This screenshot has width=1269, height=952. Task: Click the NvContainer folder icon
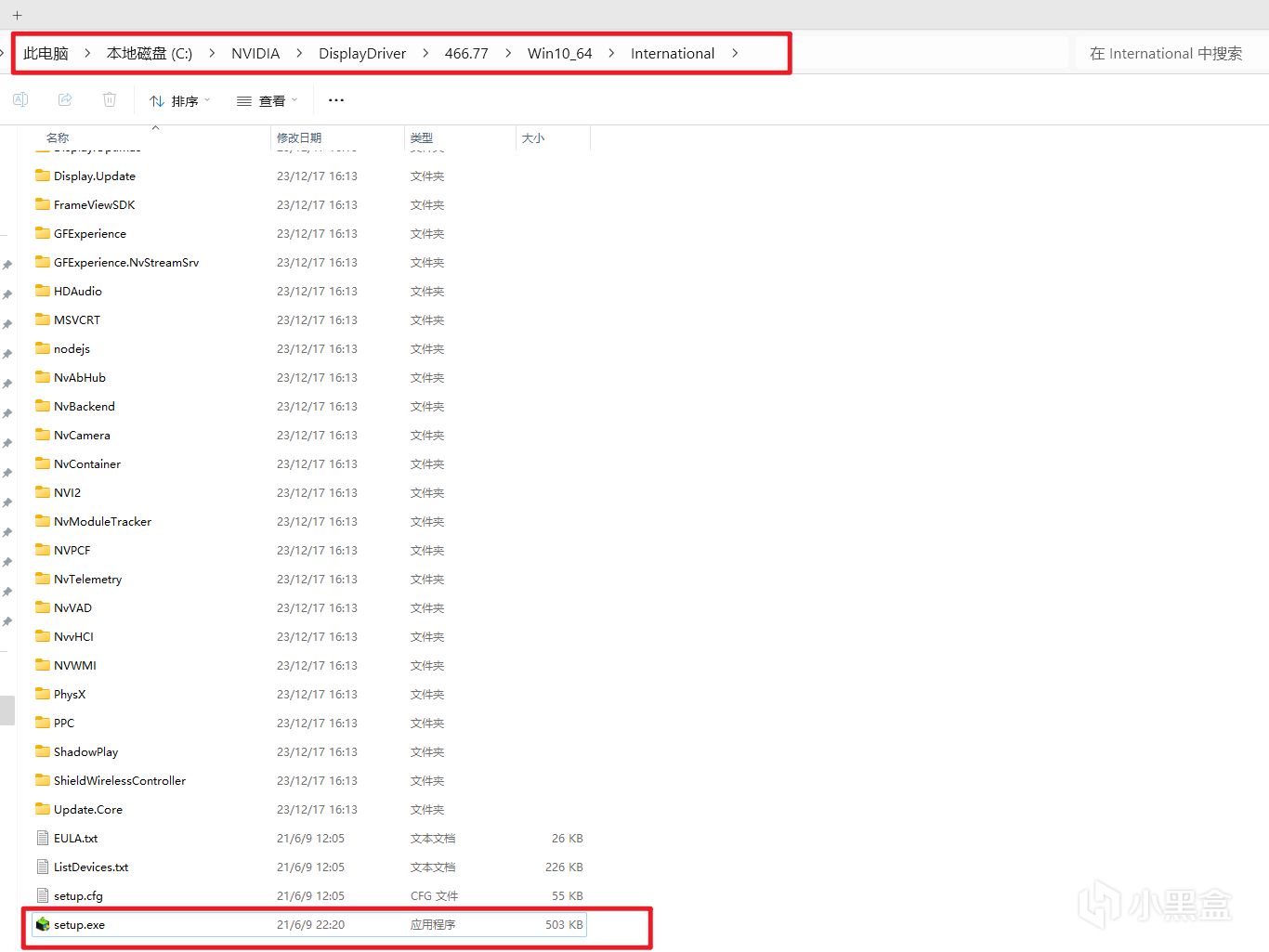click(43, 463)
